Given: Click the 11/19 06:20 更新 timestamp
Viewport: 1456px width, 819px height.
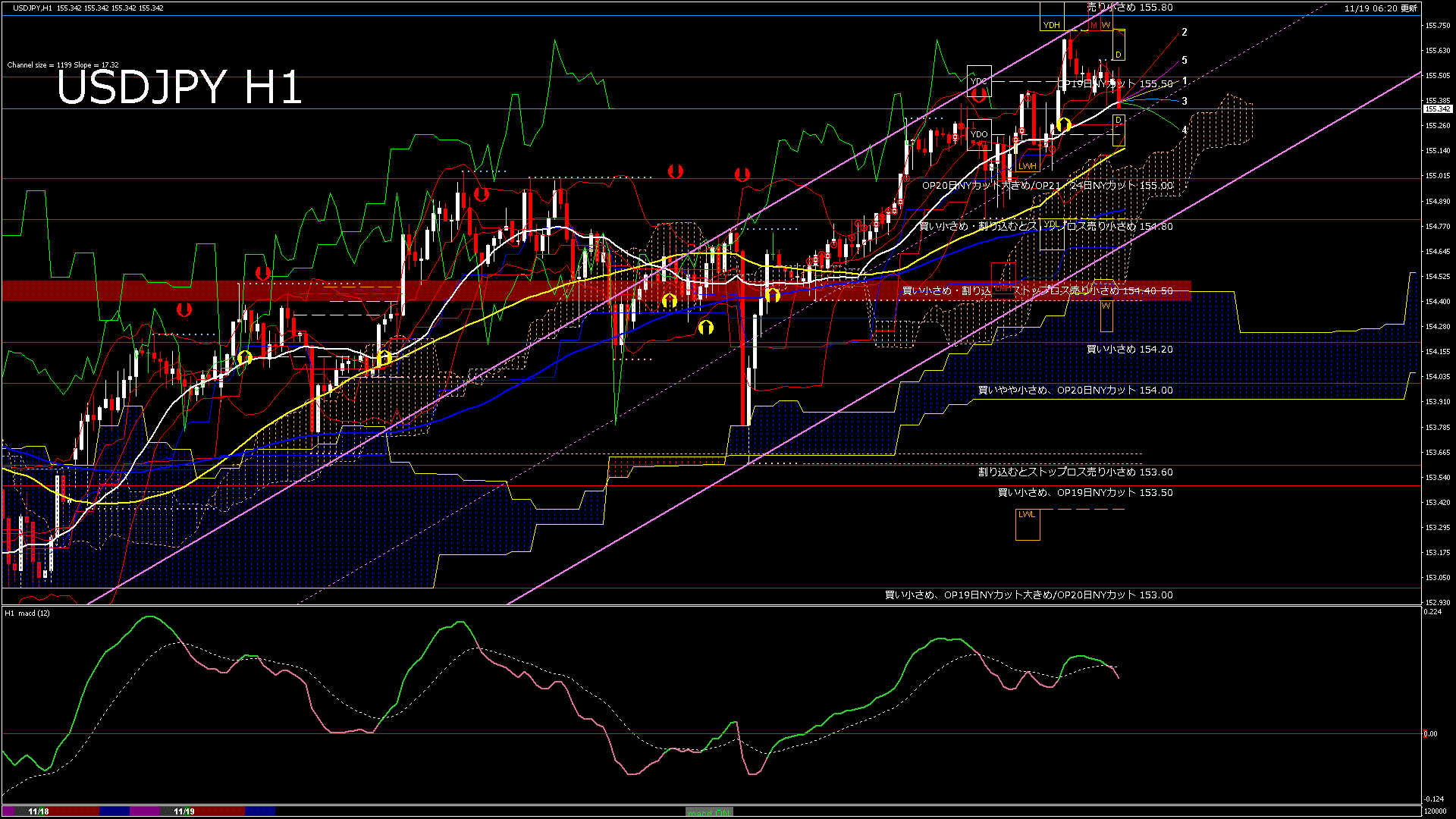Looking at the screenshot, I should [1380, 8].
